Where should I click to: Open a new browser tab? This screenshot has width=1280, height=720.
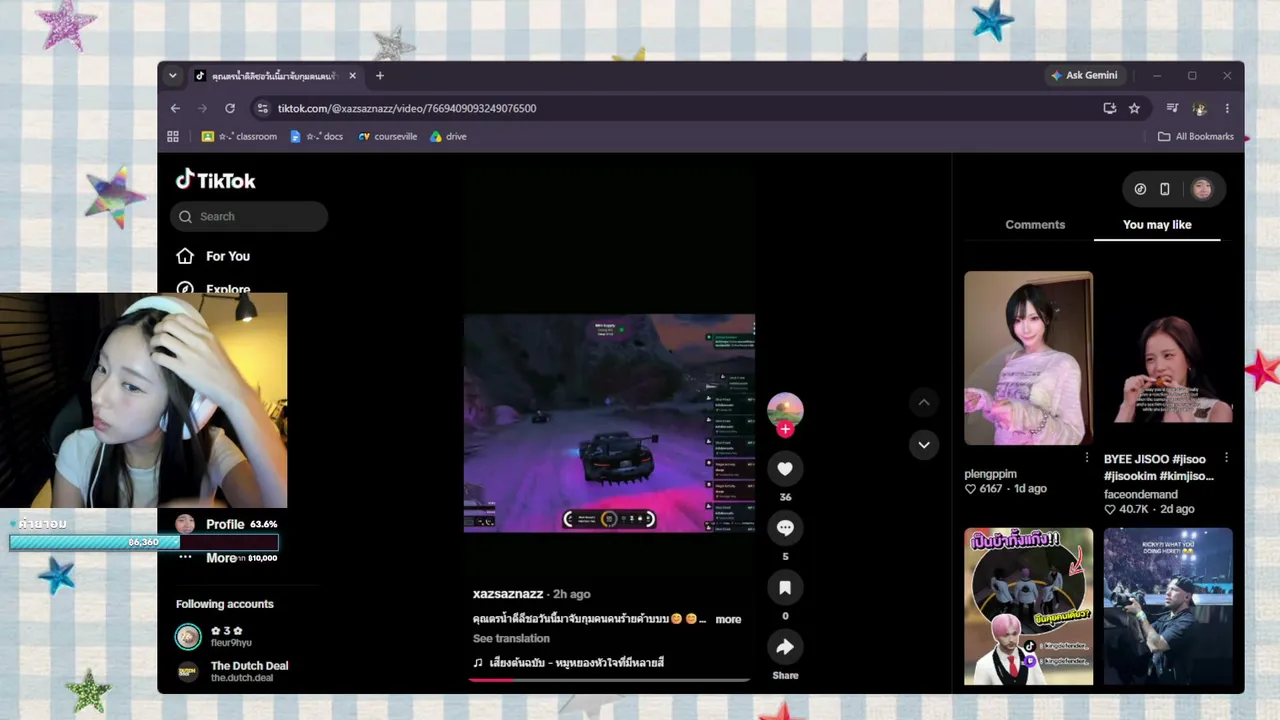[380, 76]
